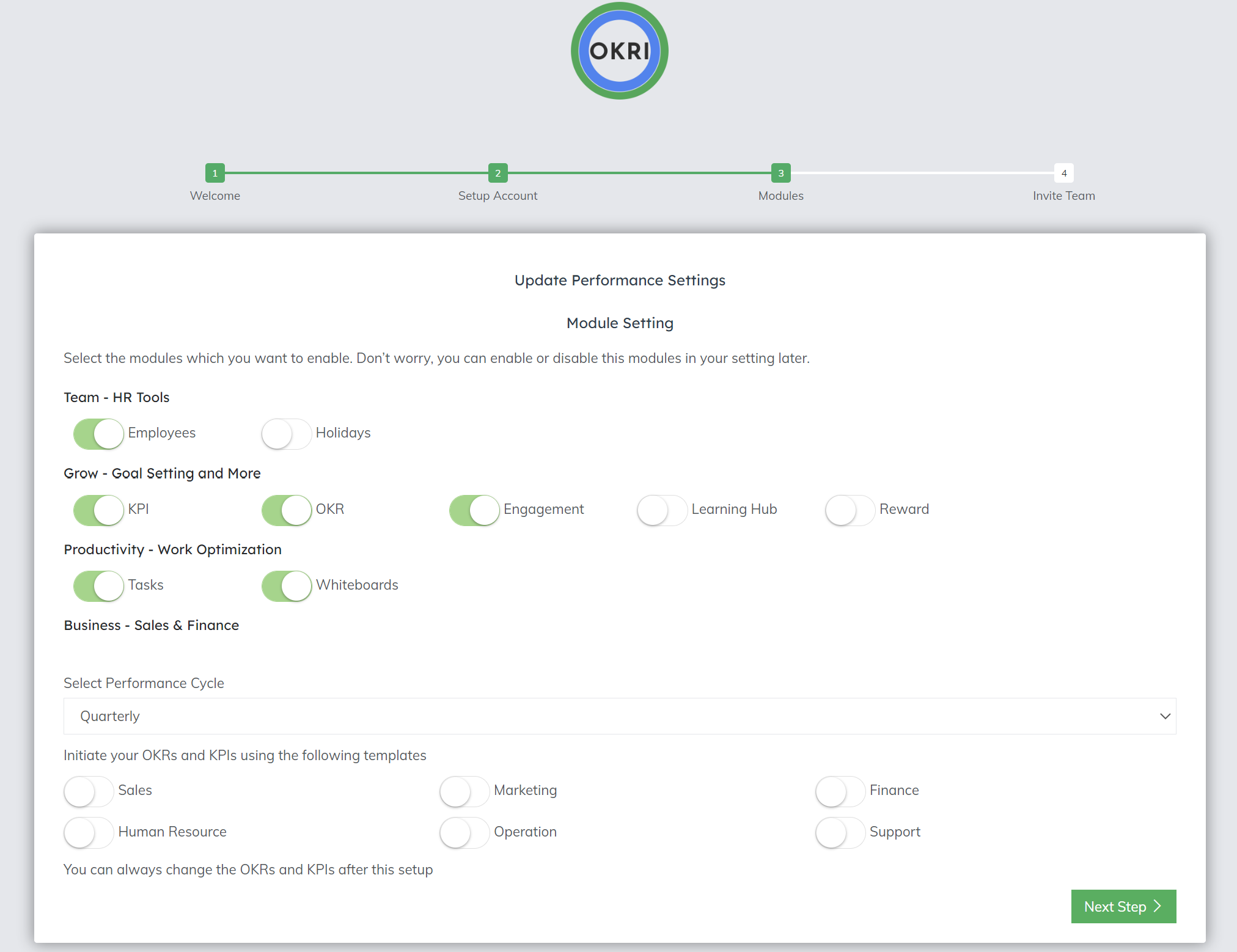This screenshot has width=1237, height=952.
Task: Open the Performance Cycle dropdown
Action: coord(620,716)
